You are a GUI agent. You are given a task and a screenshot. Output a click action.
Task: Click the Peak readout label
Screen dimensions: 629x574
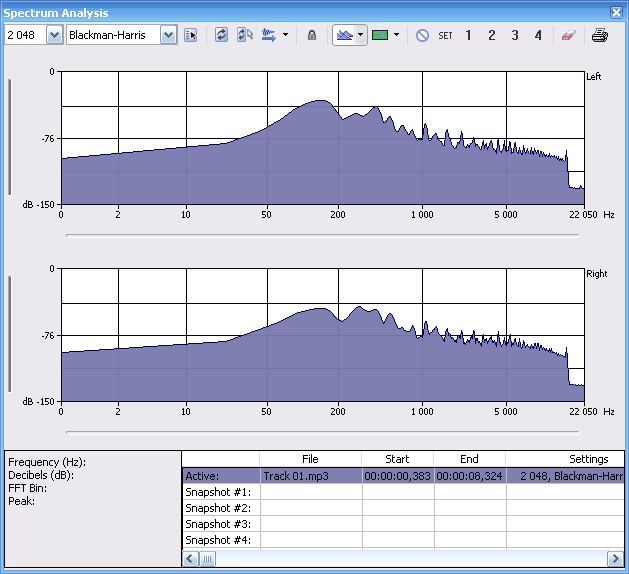click(21, 501)
